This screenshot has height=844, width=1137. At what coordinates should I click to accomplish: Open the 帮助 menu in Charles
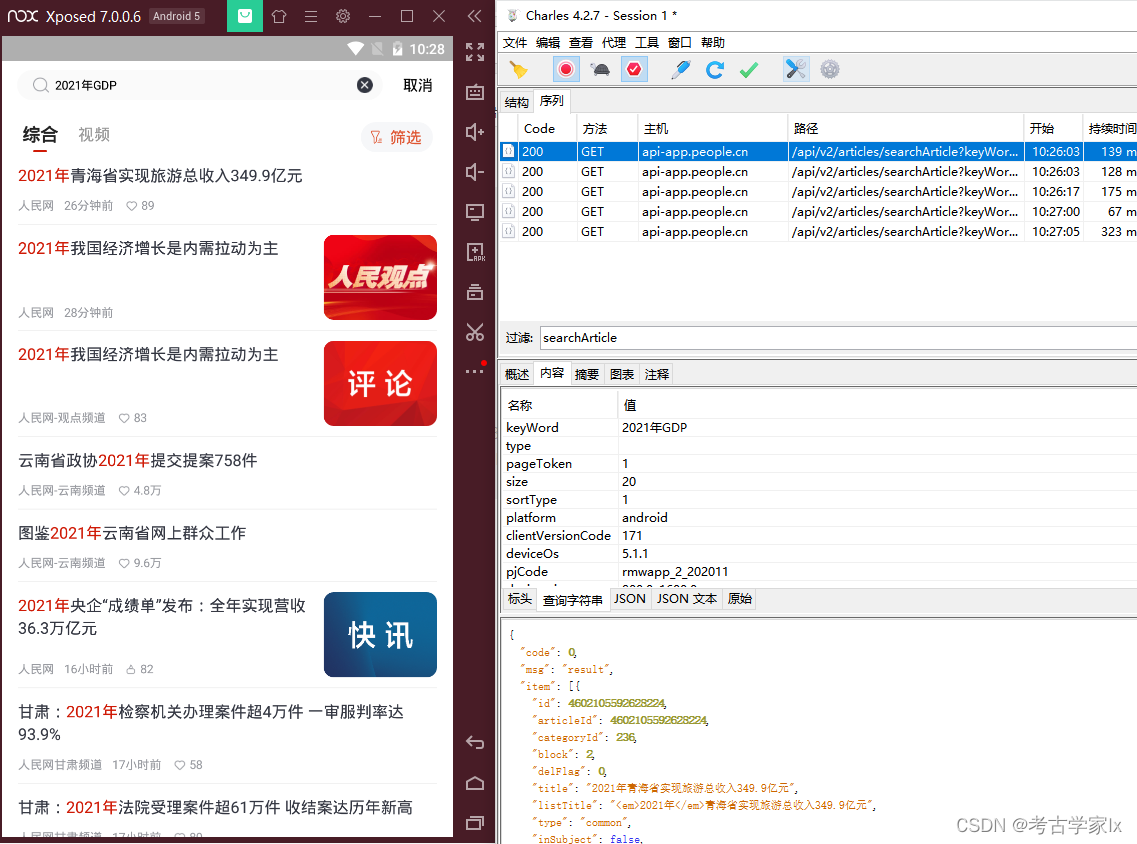point(713,43)
